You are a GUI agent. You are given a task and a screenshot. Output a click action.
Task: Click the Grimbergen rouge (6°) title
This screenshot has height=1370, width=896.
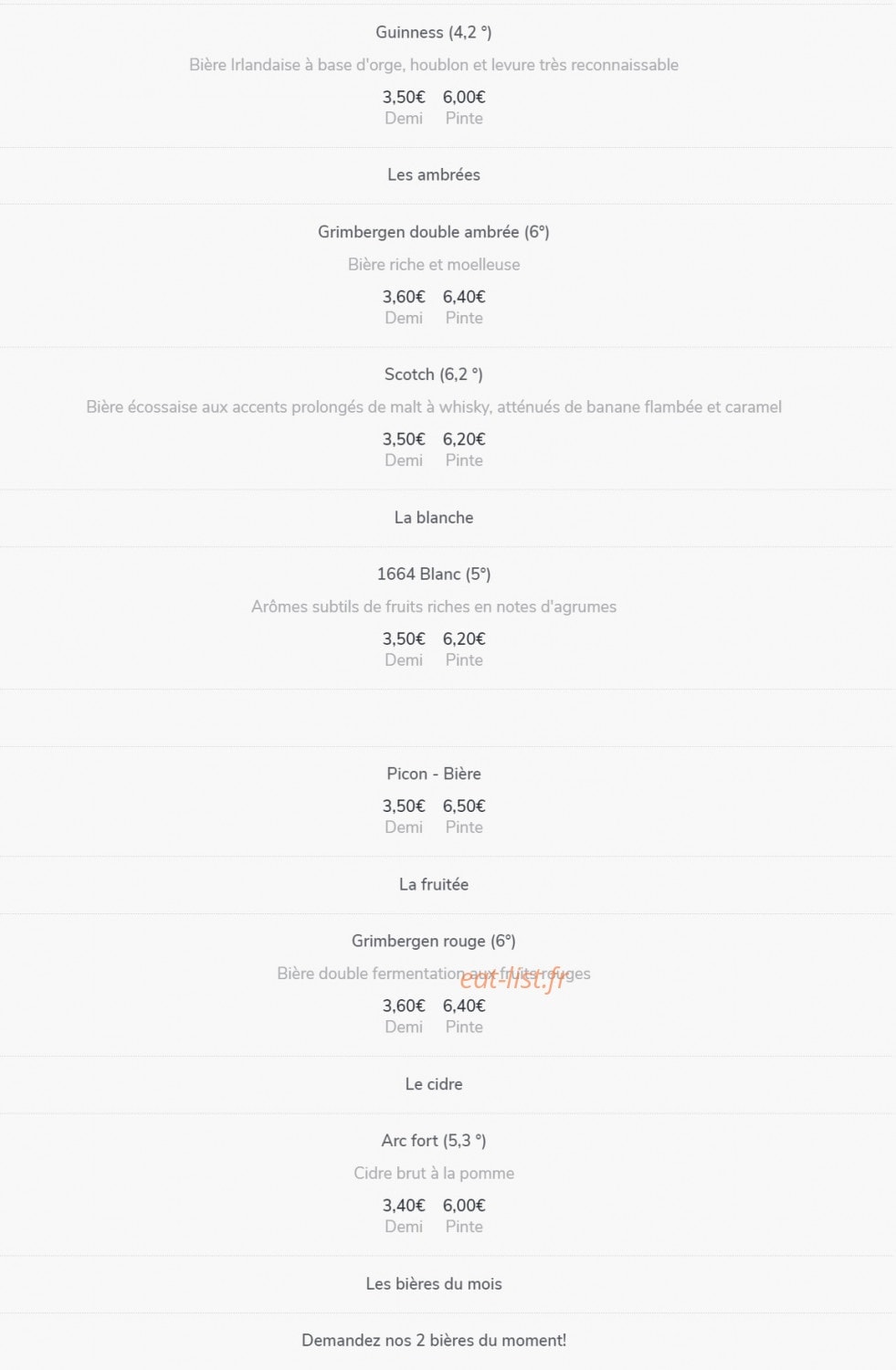434,942
